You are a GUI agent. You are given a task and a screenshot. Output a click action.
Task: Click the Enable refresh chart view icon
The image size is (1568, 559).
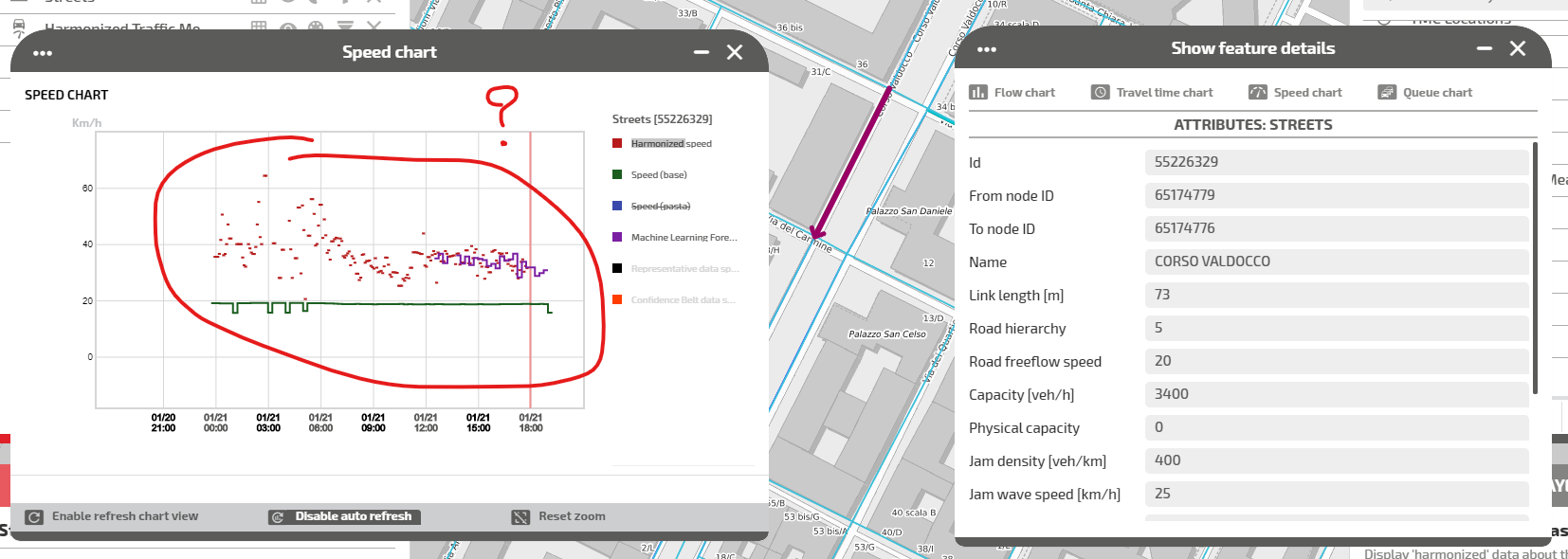coord(34,517)
